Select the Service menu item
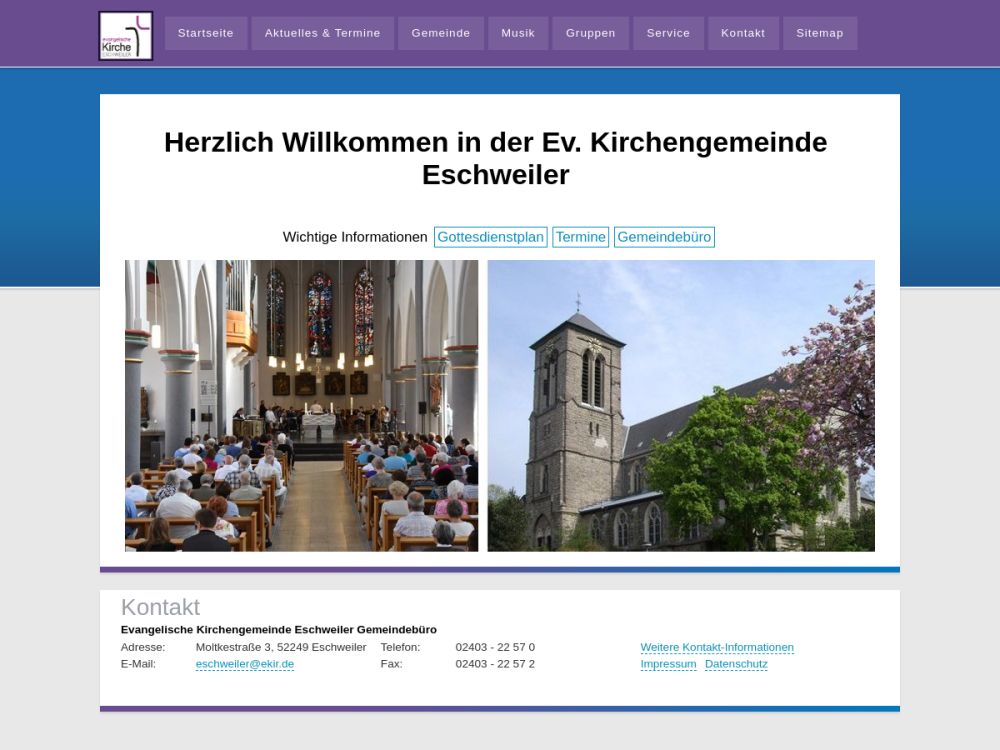Image resolution: width=1000 pixels, height=750 pixels. pyautogui.click(x=668, y=33)
